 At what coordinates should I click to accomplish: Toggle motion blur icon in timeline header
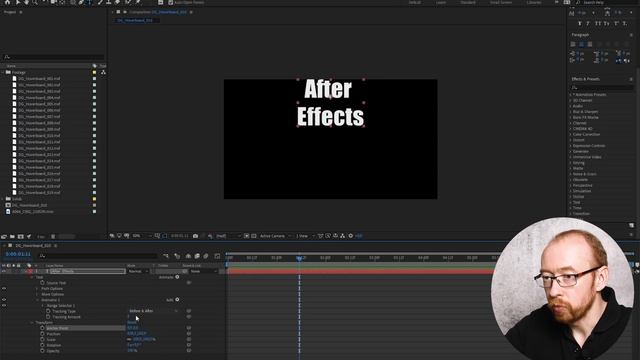(x=206, y=256)
